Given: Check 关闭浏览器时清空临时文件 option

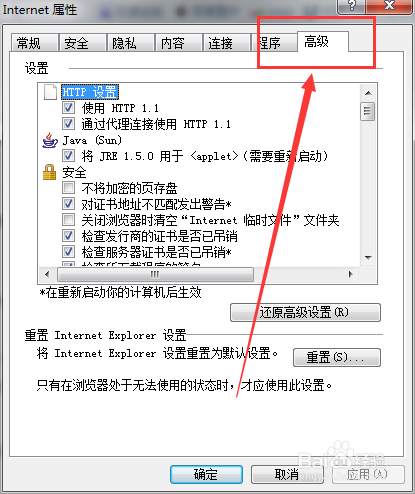Looking at the screenshot, I should [x=68, y=220].
